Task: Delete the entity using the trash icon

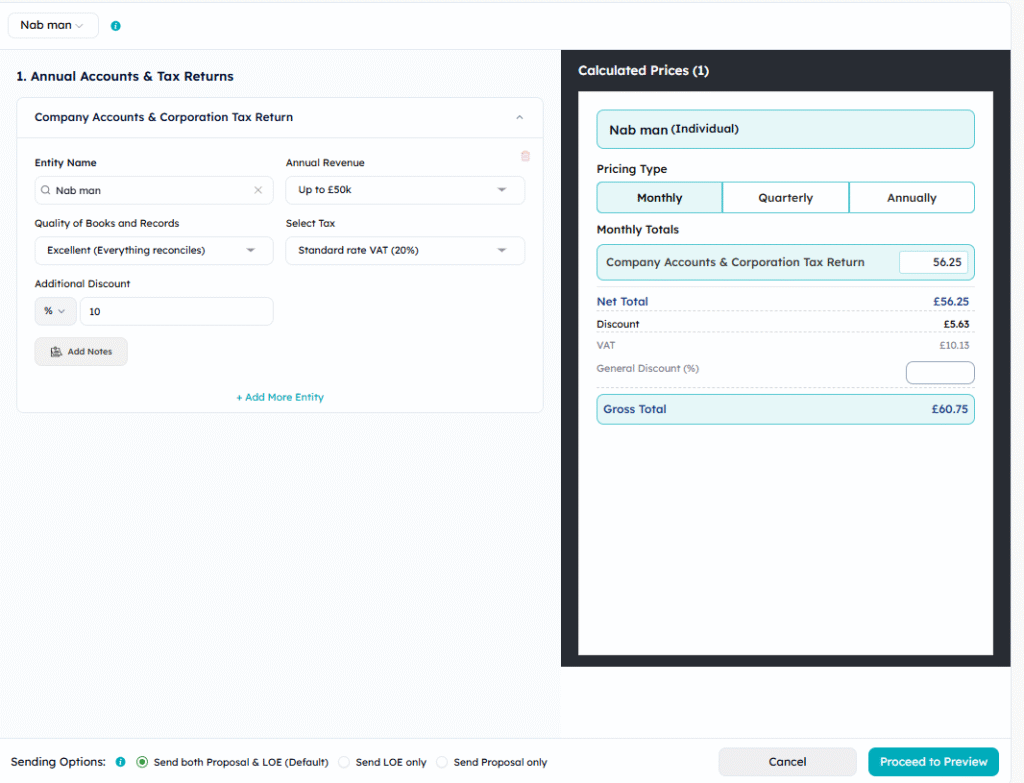Action: 525,156
